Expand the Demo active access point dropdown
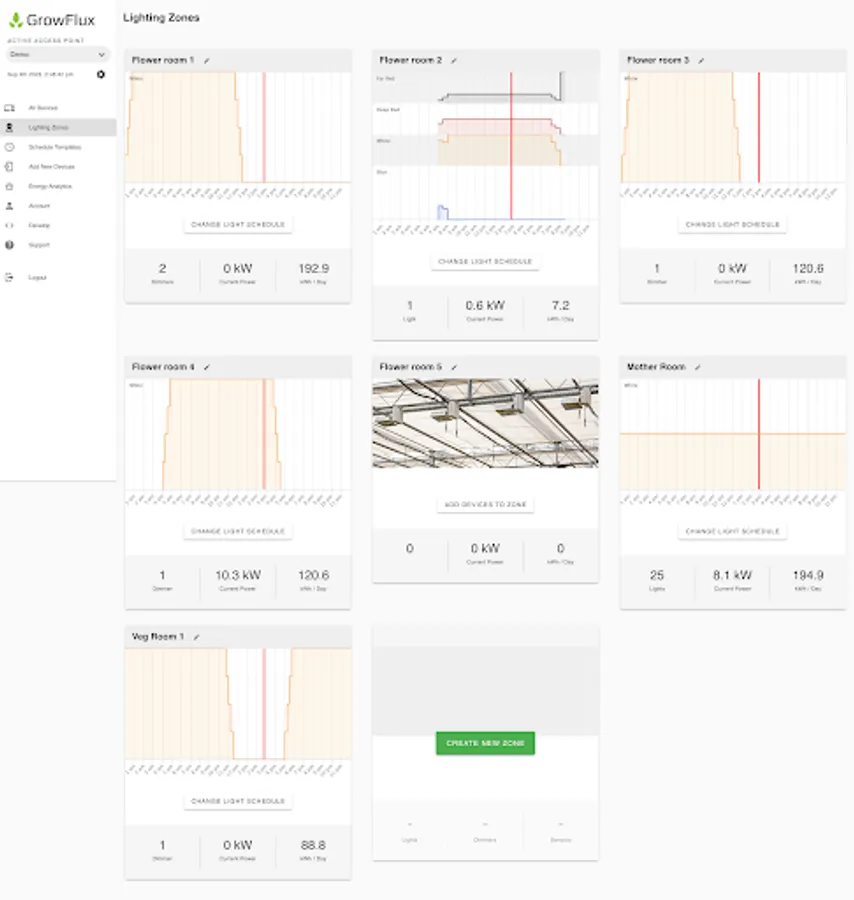Screen dimensions: 854x900 tap(57, 55)
